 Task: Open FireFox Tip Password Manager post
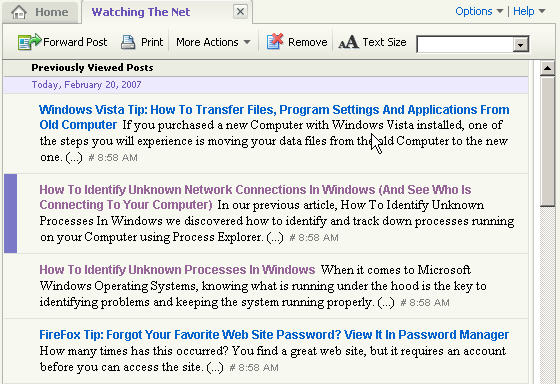[x=274, y=335]
